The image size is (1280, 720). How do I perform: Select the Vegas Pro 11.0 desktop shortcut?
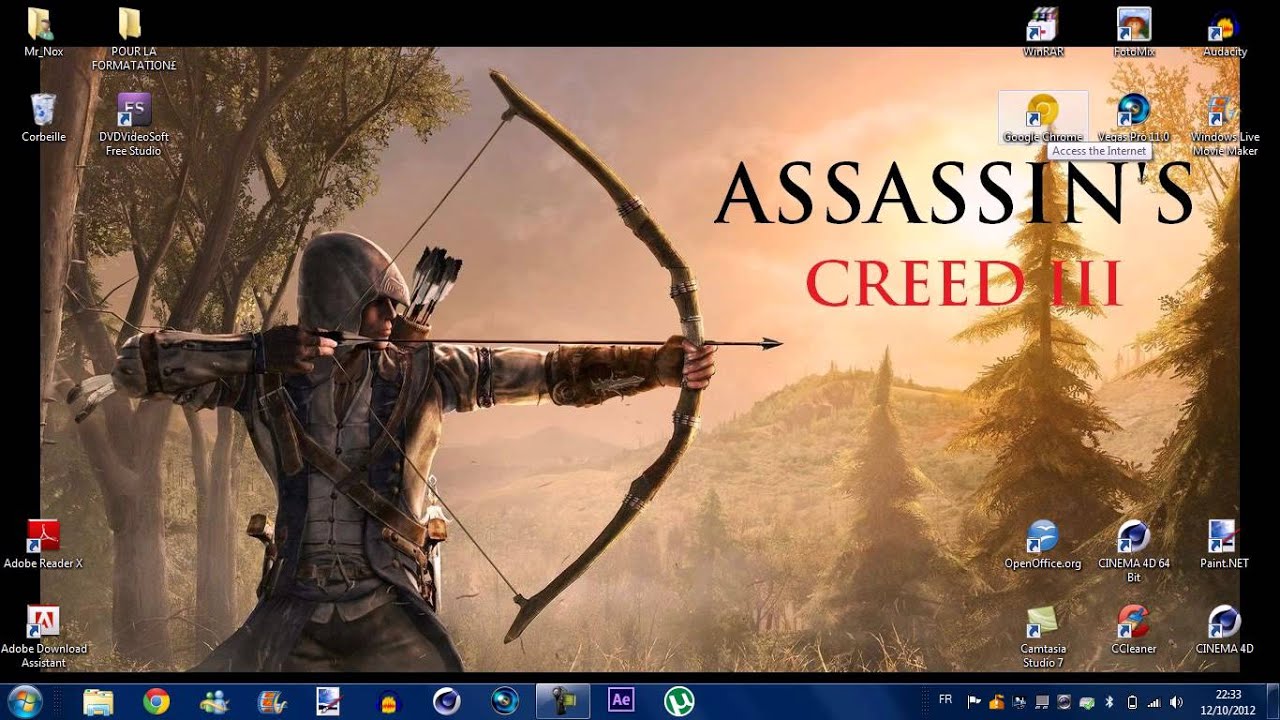click(1133, 118)
